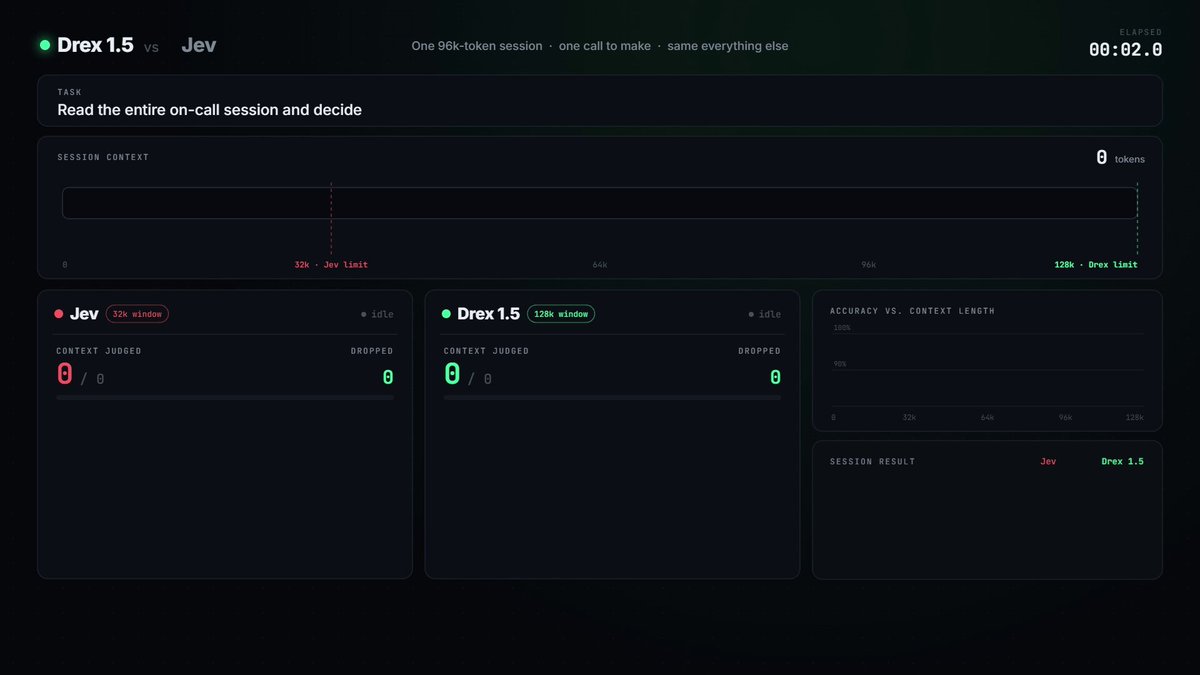Image resolution: width=1200 pixels, height=675 pixels.
Task: Select the Session Context progress bar
Action: click(x=600, y=203)
